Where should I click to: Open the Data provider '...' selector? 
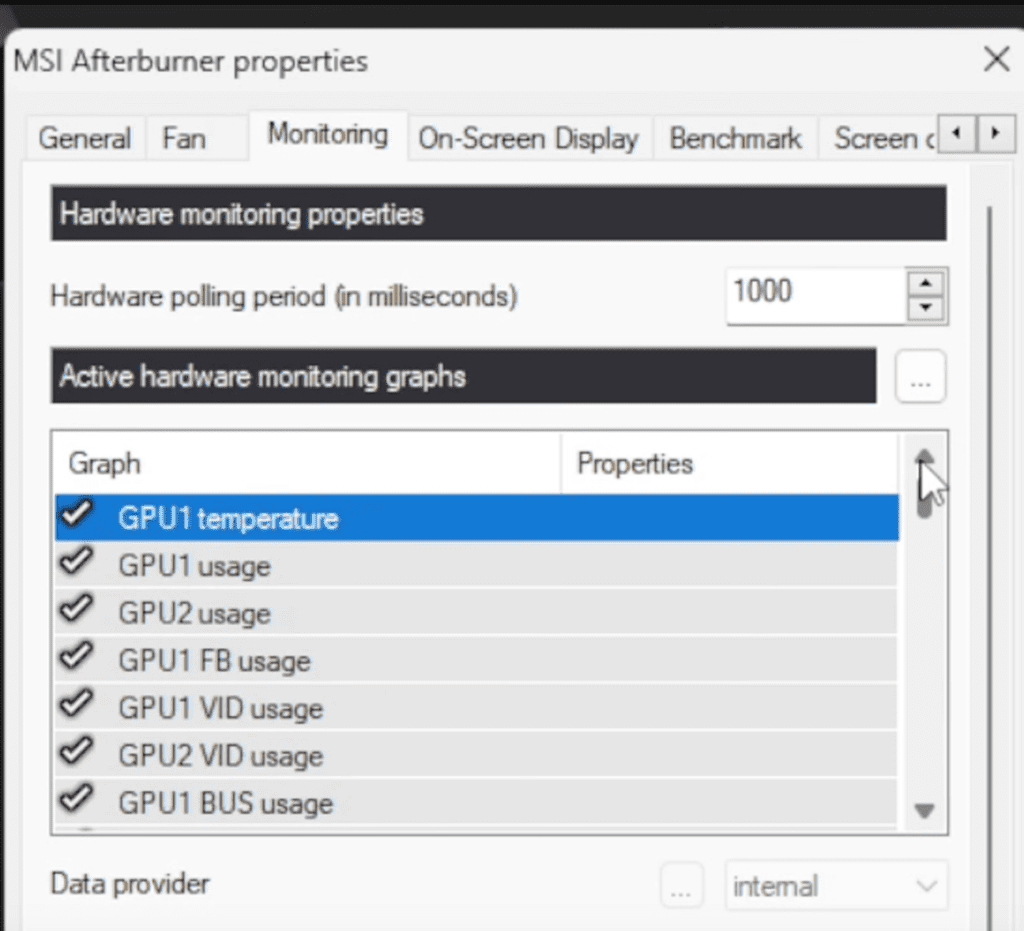click(681, 884)
